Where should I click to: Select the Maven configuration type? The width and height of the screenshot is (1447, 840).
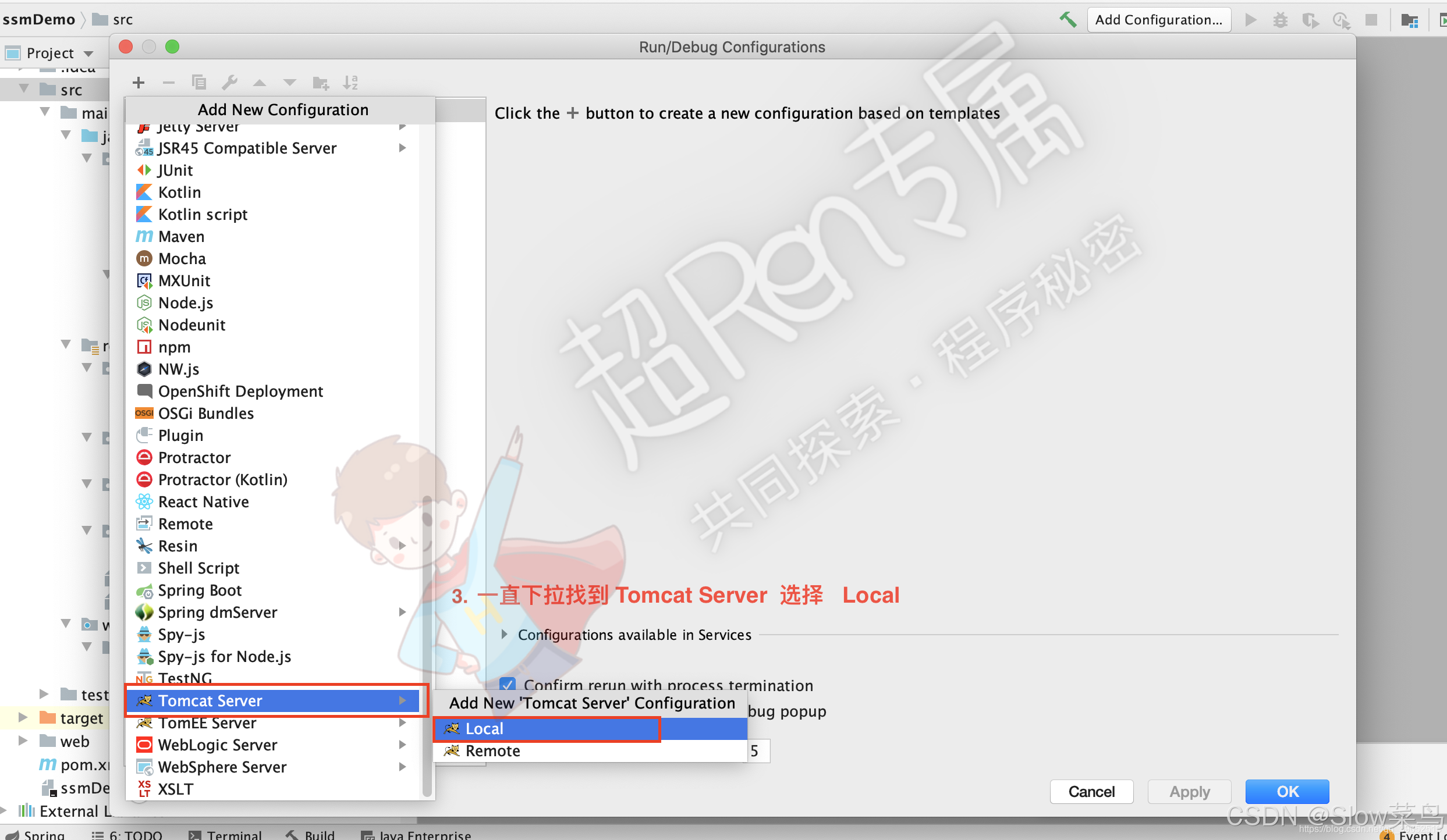(272, 236)
